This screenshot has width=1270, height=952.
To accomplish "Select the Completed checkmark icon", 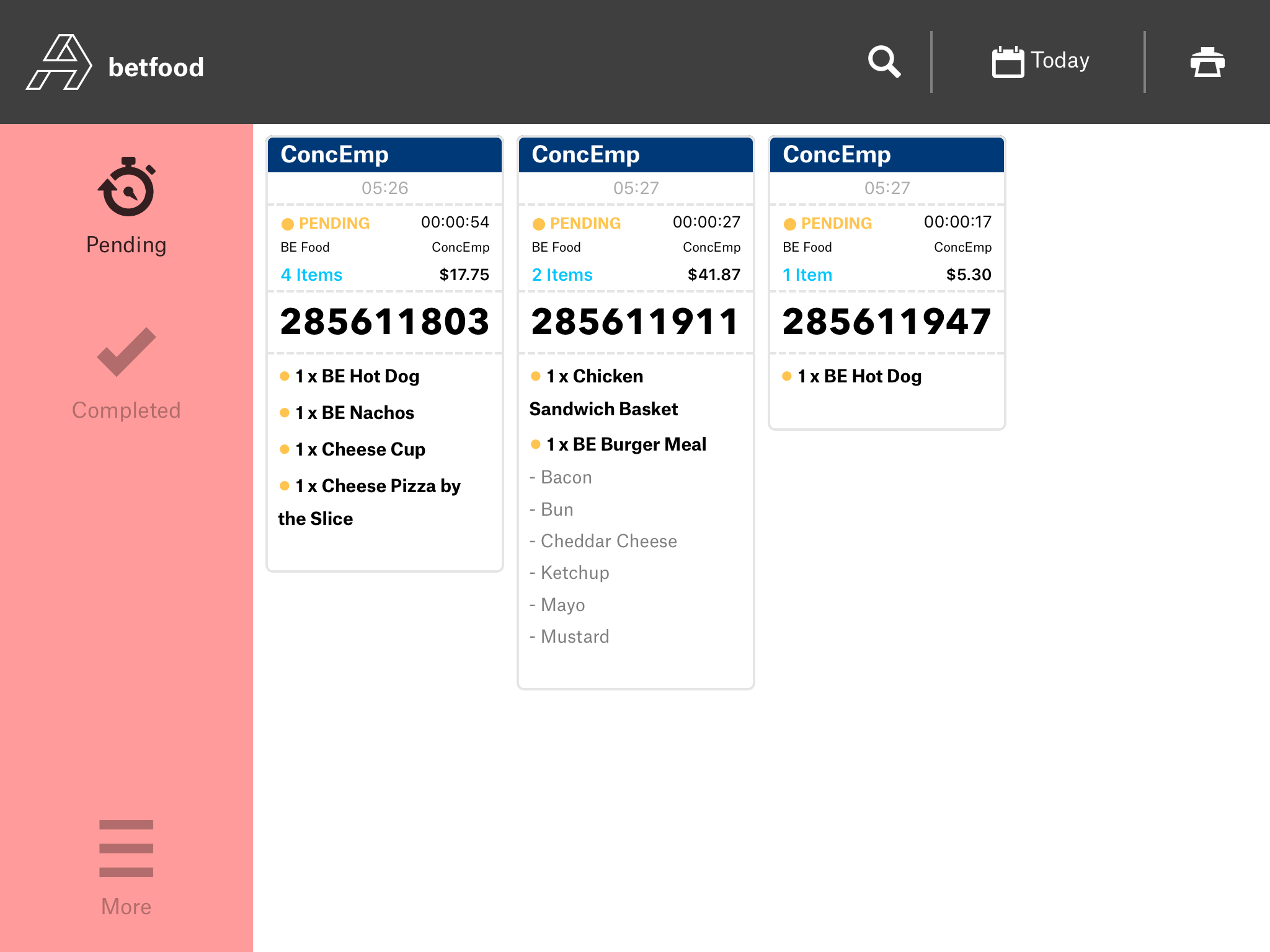I will [127, 352].
